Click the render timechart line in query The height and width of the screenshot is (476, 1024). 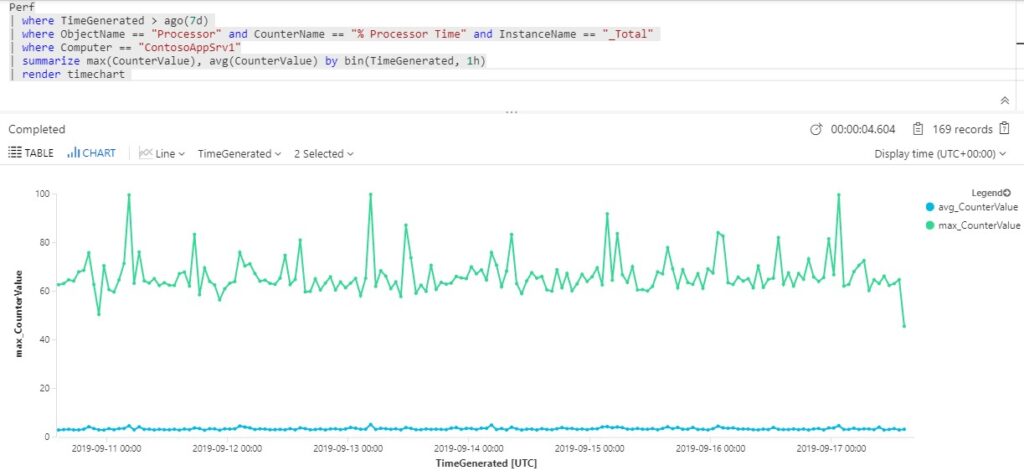pos(73,74)
